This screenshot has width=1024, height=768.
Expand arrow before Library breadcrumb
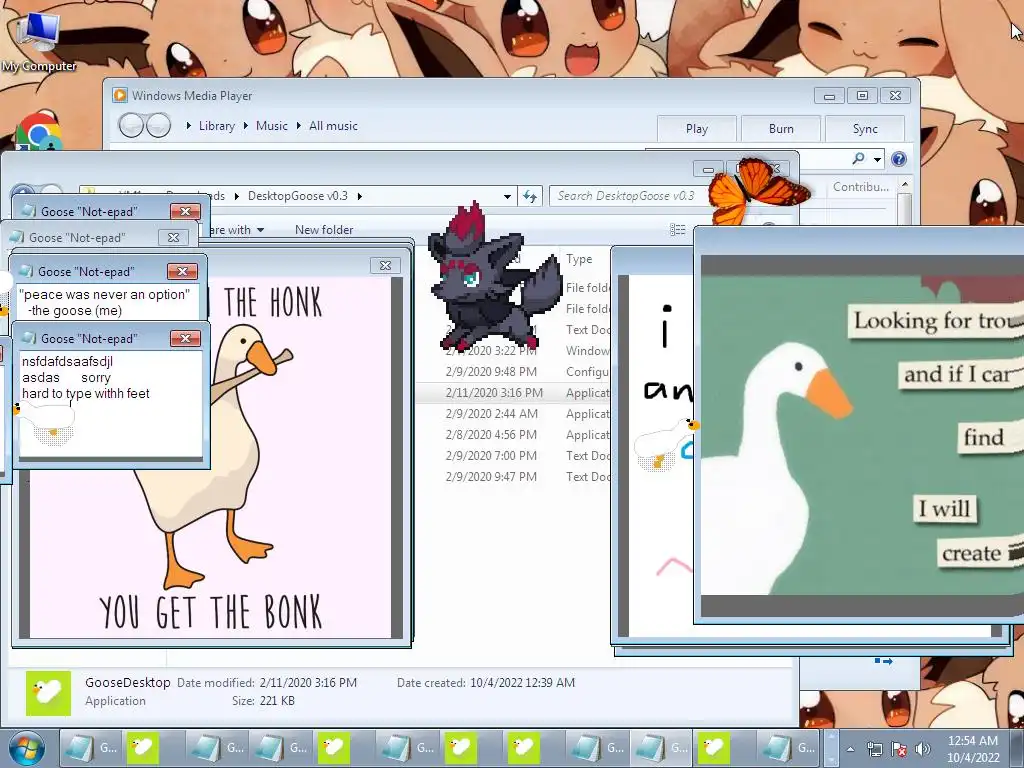pos(189,125)
